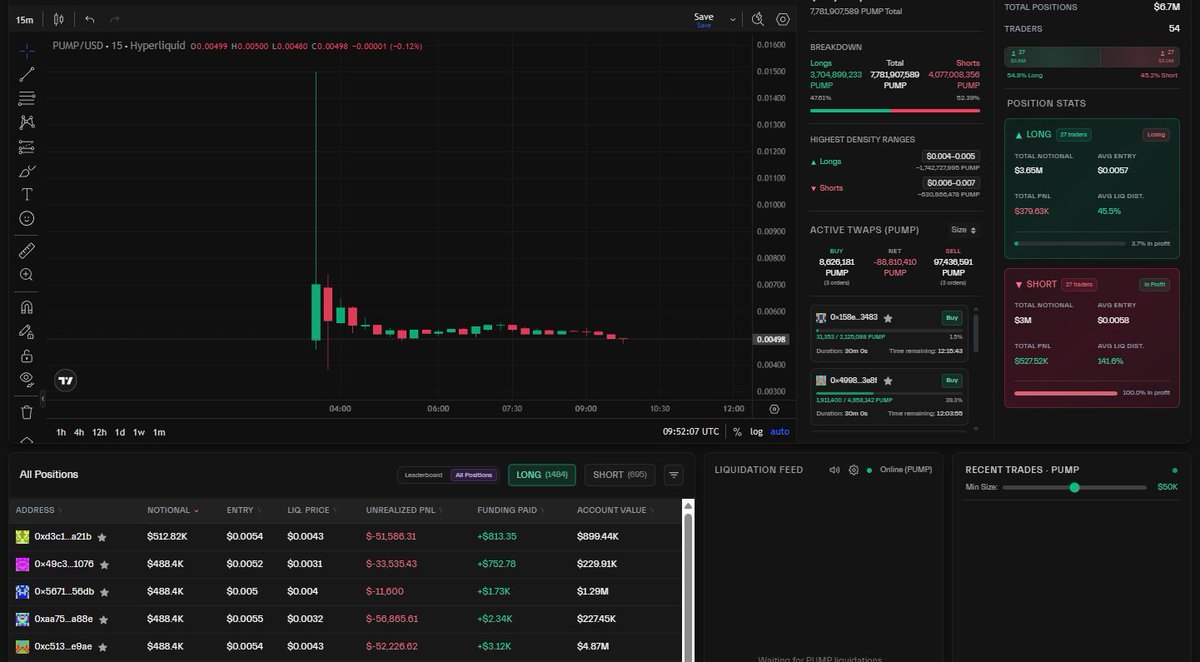Select the trend line drawing tool

point(27,73)
